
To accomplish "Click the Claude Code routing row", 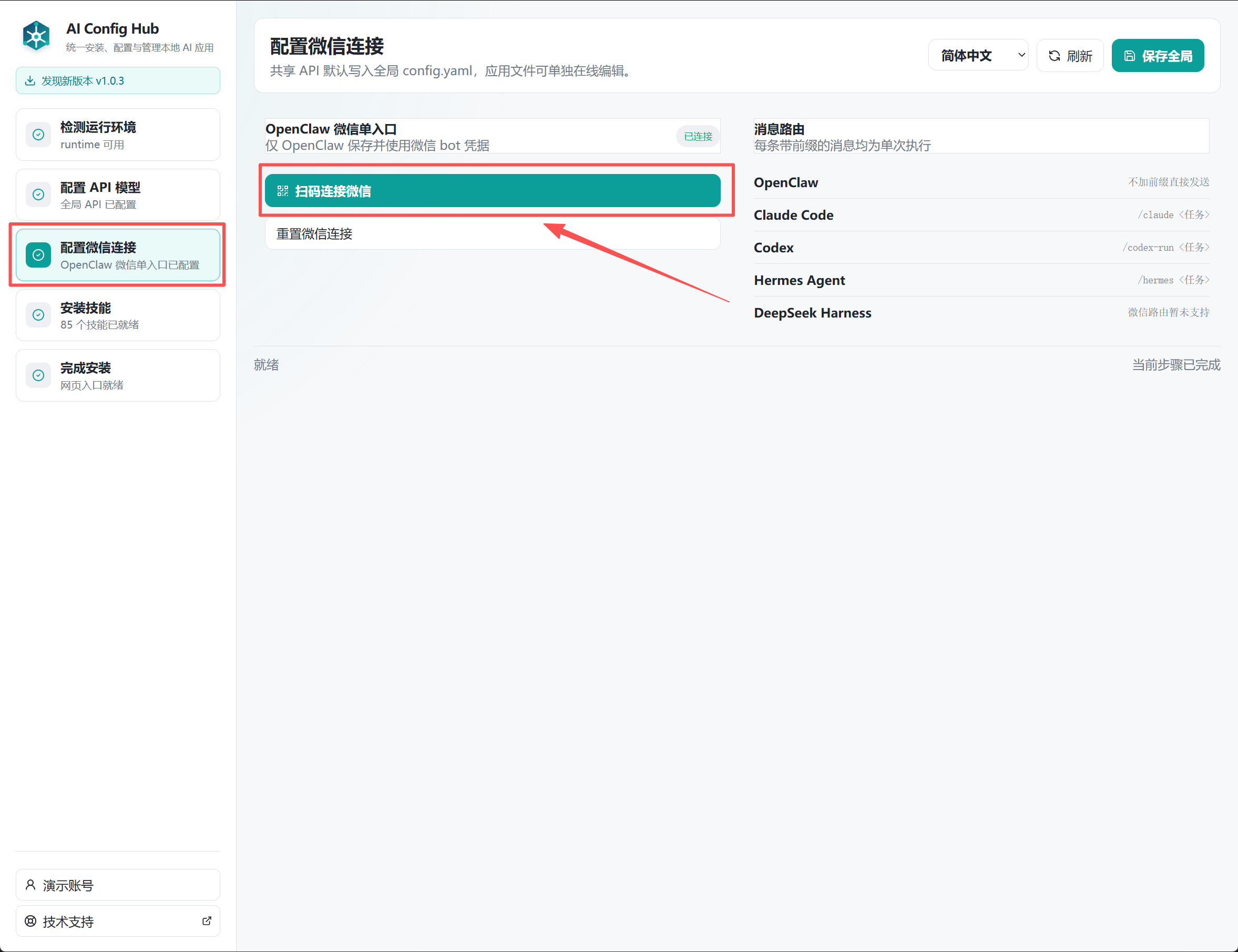I will click(981, 216).
